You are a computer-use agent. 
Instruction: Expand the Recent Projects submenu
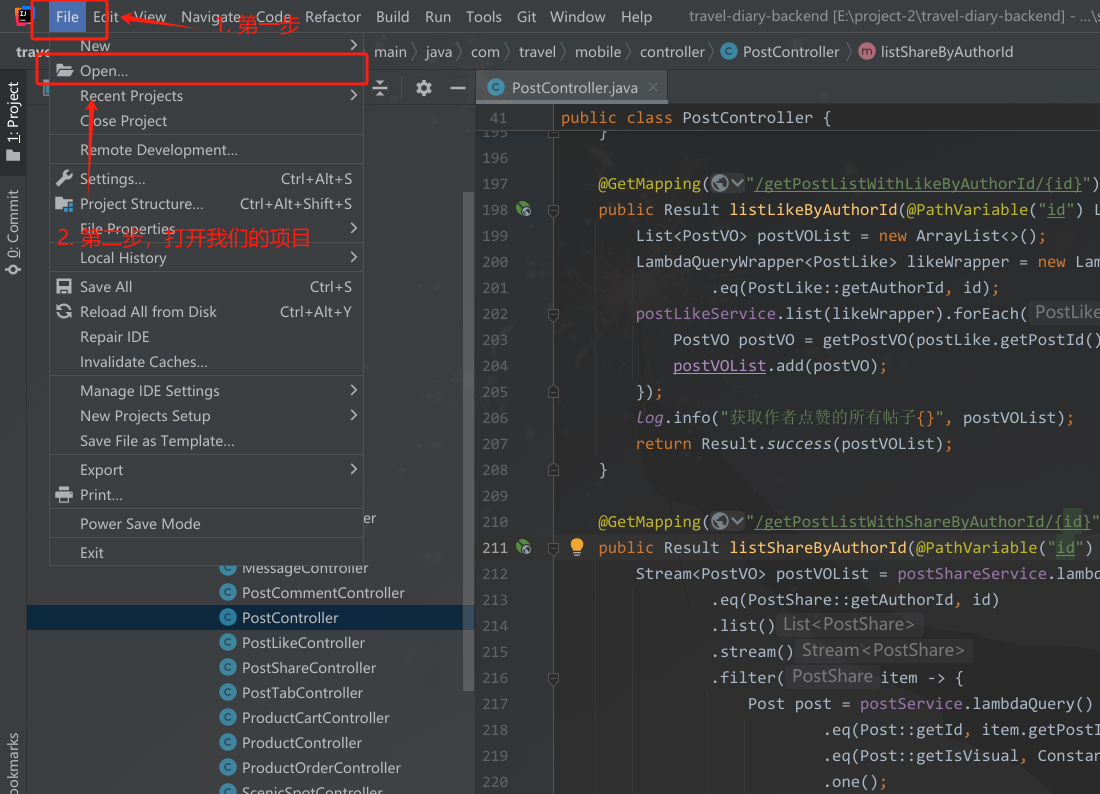[354, 95]
